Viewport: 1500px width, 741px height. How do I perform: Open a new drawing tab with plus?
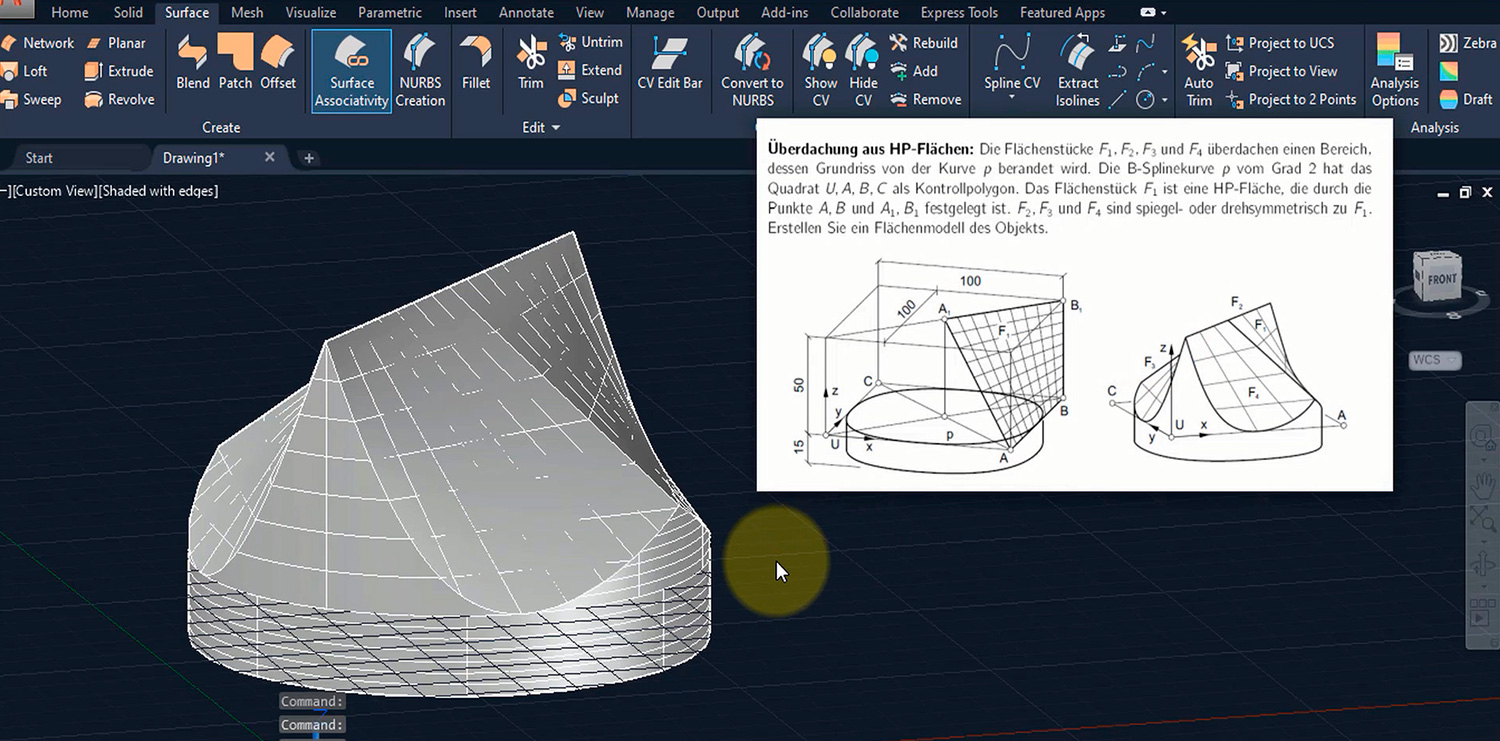pyautogui.click(x=309, y=158)
